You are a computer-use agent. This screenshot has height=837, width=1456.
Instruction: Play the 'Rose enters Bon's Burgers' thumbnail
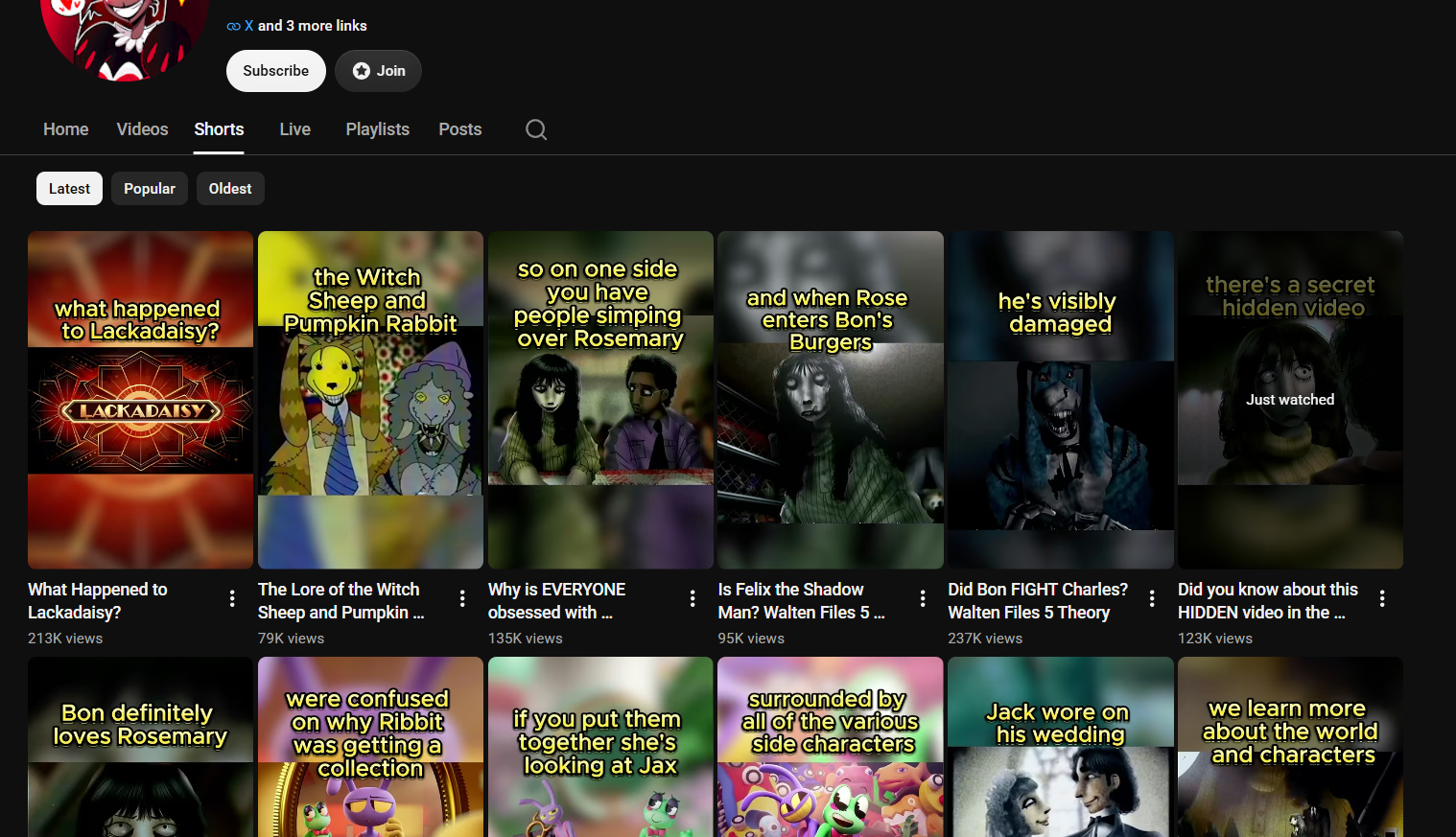tap(831, 400)
